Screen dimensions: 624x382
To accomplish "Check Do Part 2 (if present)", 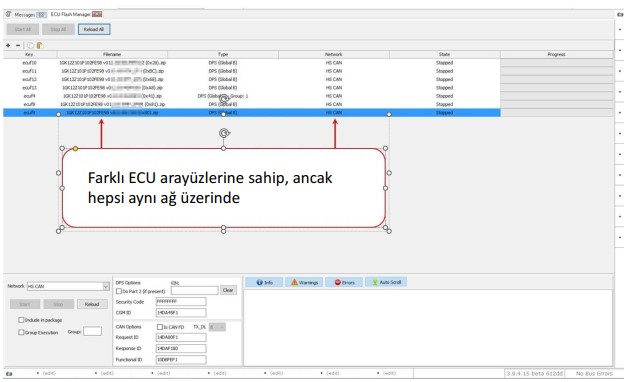I will (x=119, y=291).
